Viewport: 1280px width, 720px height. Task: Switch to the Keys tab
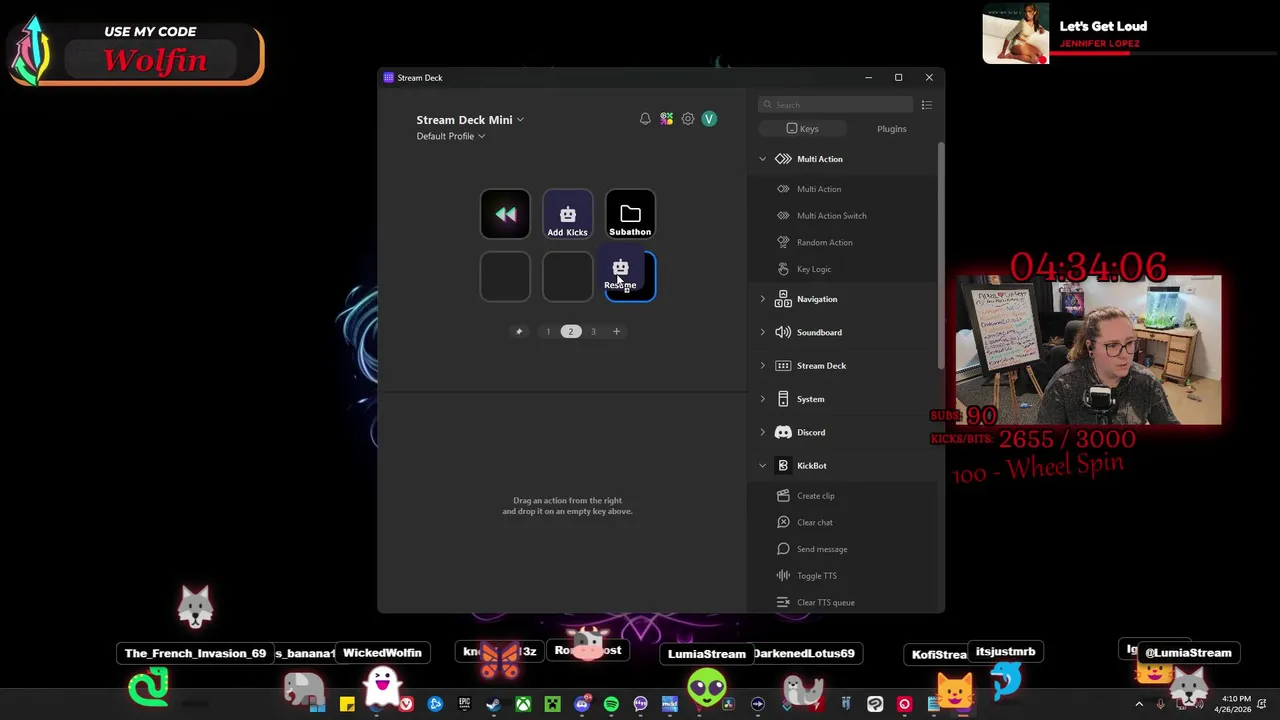(802, 129)
